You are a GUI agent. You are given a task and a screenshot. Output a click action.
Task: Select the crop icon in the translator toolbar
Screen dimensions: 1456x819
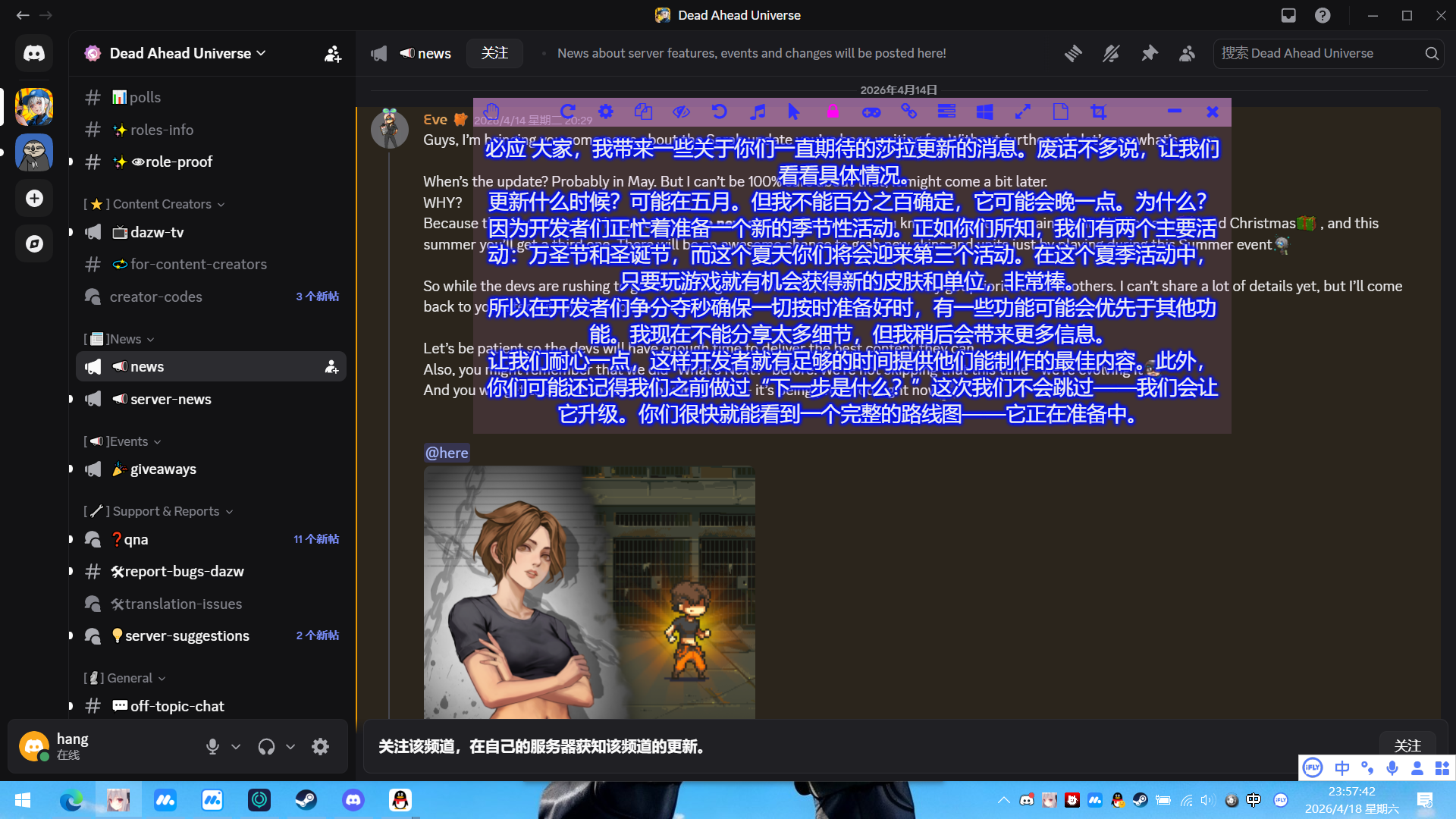(1098, 111)
